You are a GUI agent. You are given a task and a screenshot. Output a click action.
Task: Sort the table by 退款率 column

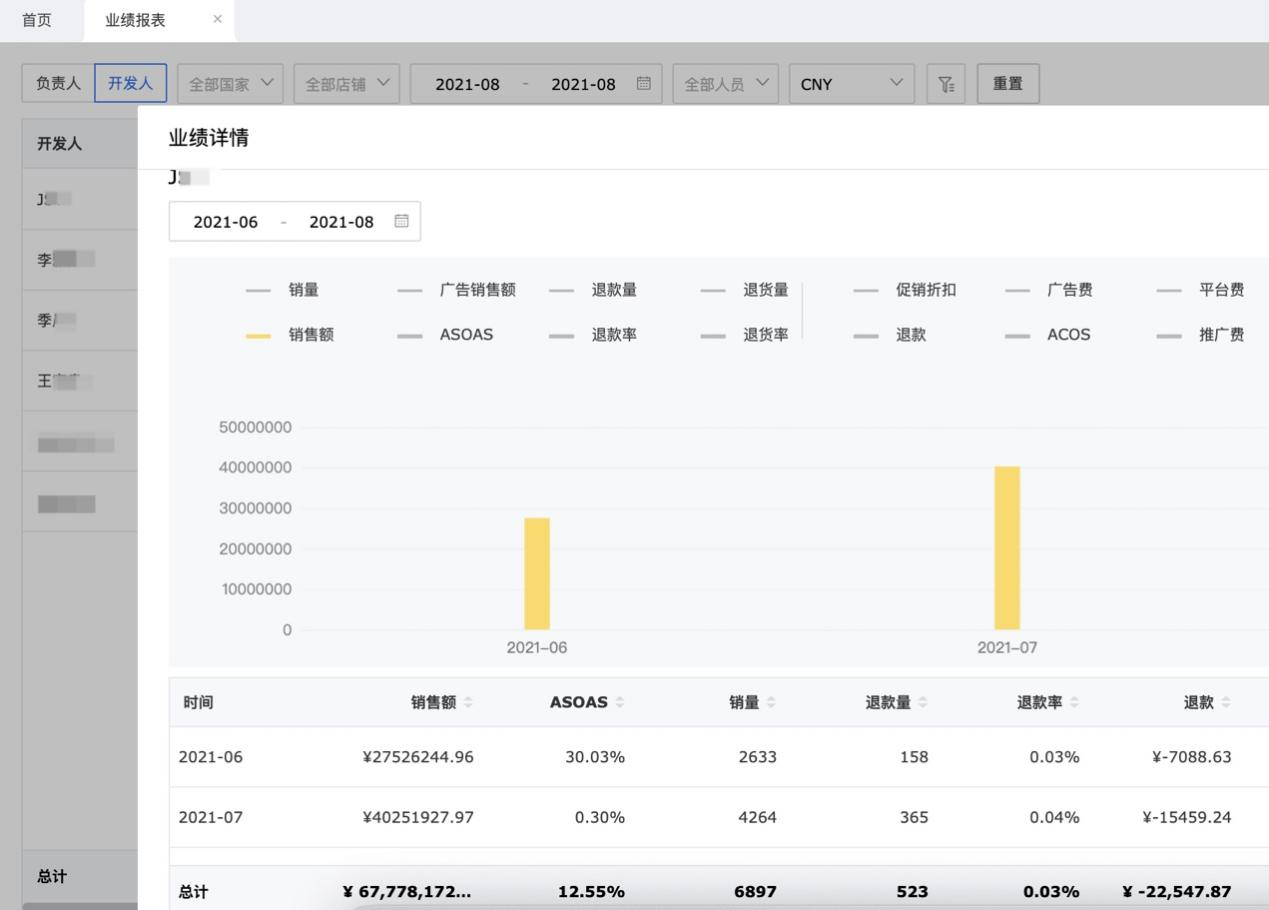(1074, 702)
